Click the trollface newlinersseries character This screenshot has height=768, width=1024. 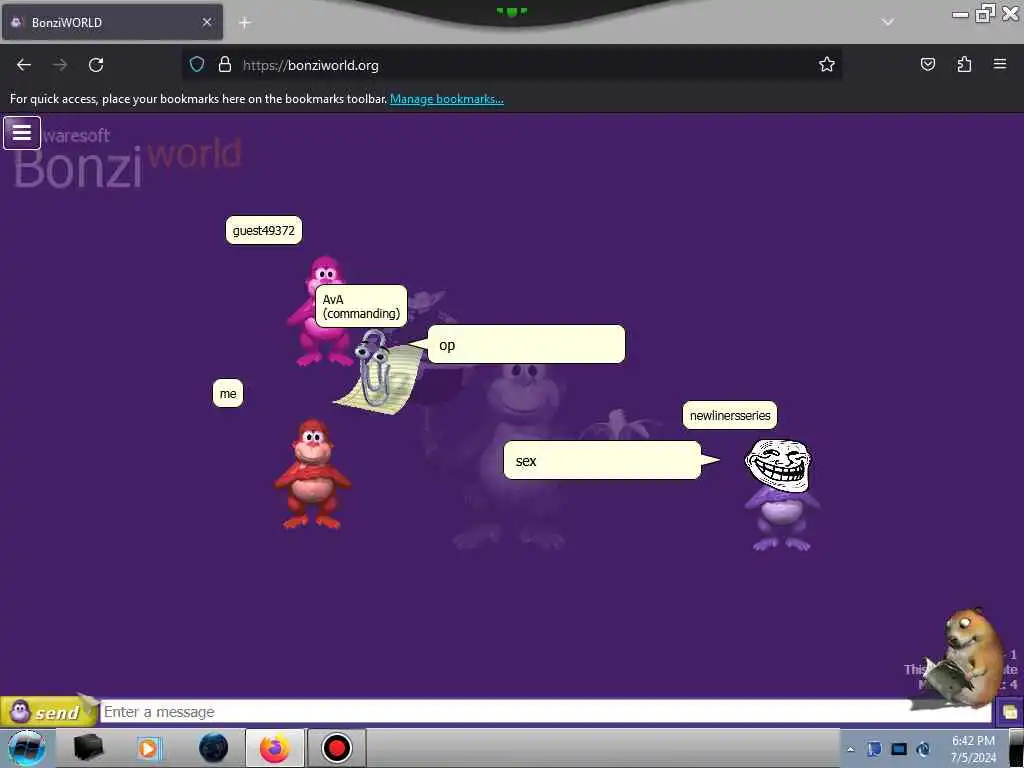pos(780,493)
